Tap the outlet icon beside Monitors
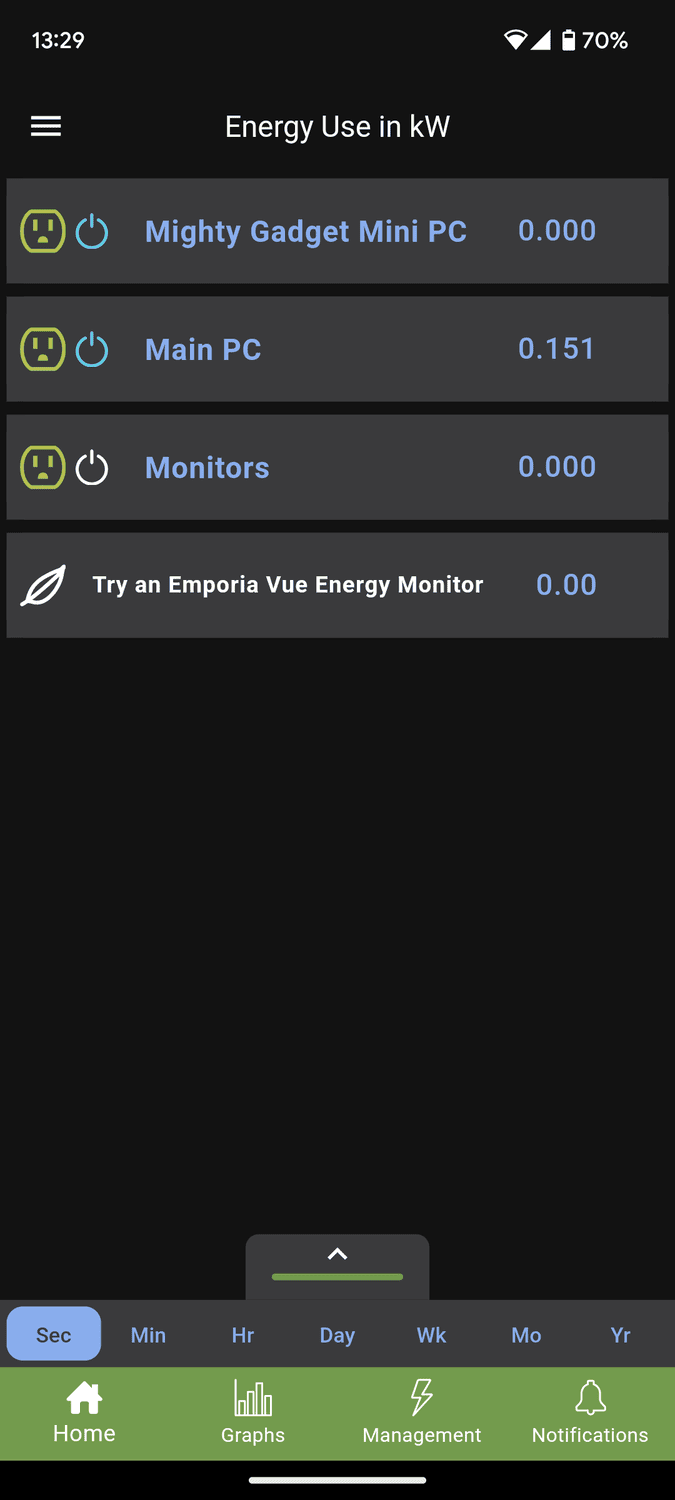Viewport: 675px width, 1500px height. click(43, 467)
